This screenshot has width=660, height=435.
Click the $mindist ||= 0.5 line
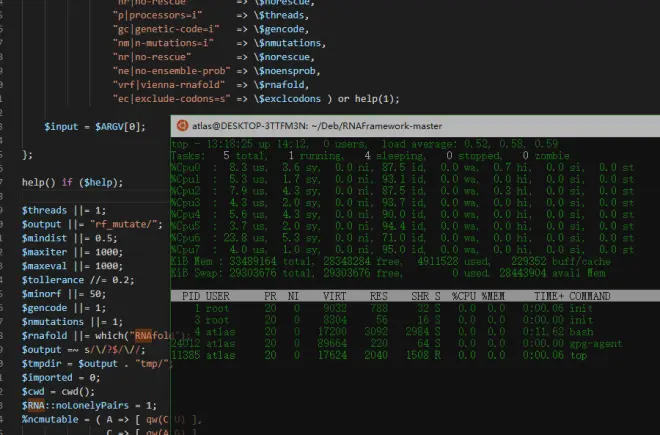click(x=69, y=238)
